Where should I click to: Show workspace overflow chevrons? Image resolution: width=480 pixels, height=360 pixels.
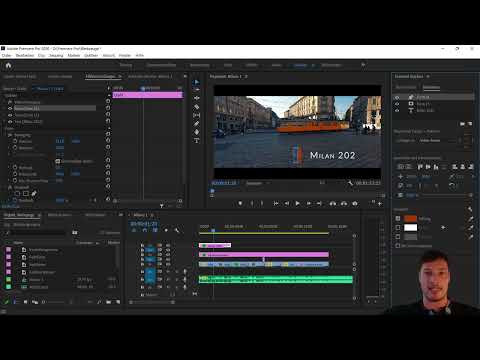coord(363,65)
